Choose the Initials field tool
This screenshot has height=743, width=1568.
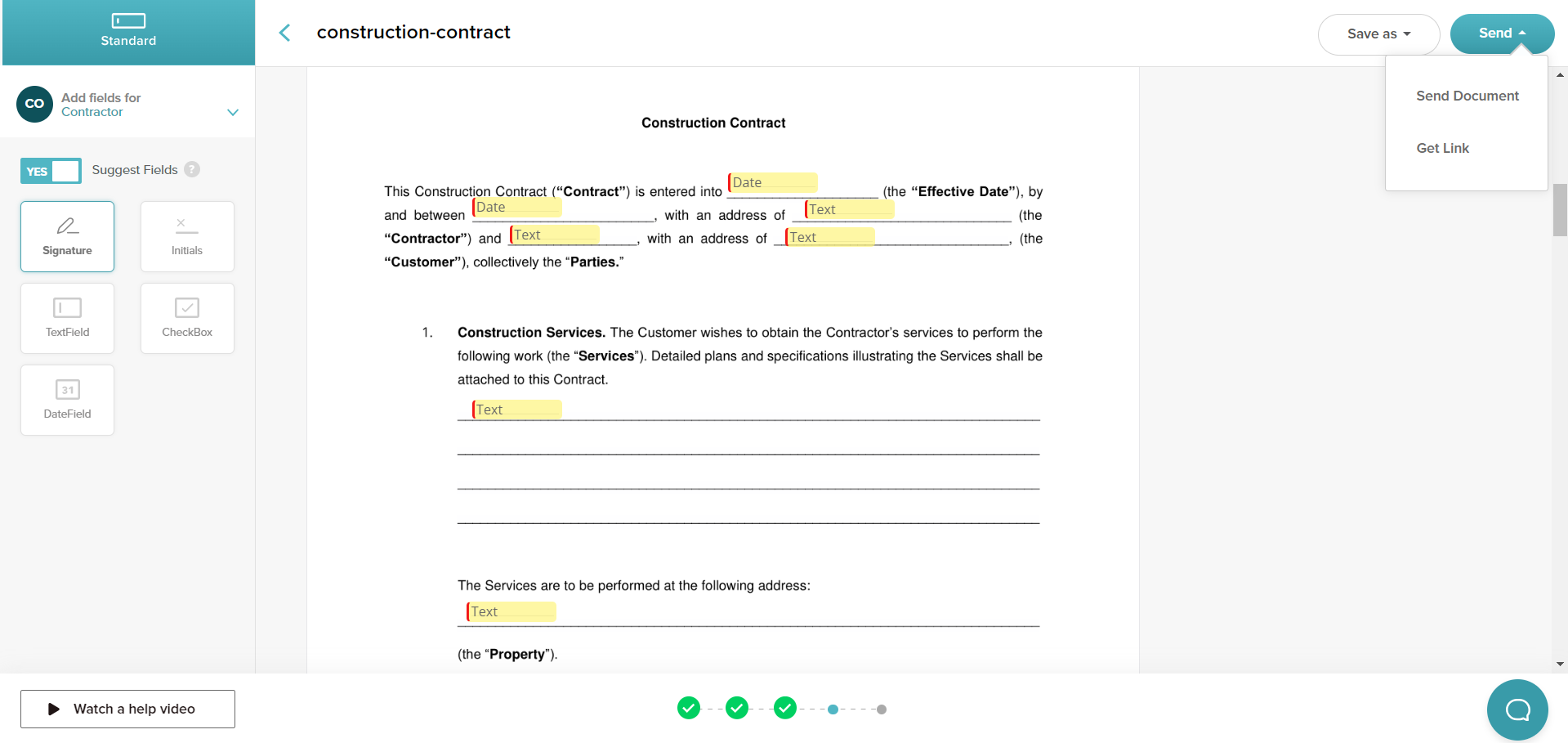(x=187, y=236)
